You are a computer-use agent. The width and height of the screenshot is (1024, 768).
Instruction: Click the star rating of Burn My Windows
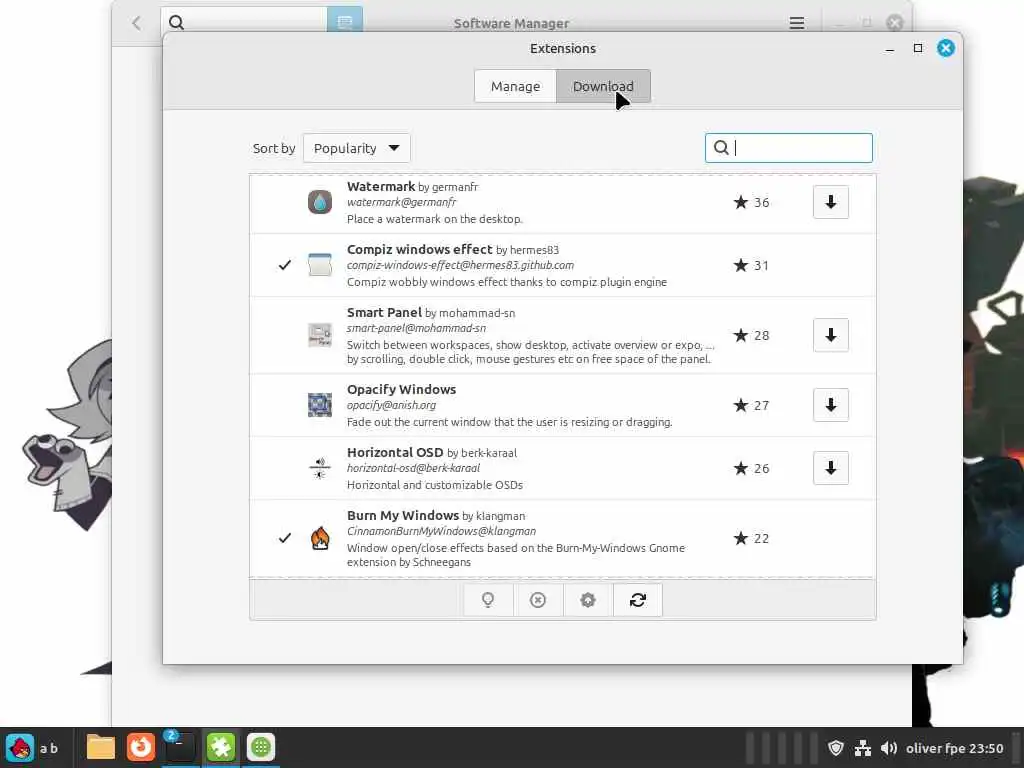click(751, 538)
